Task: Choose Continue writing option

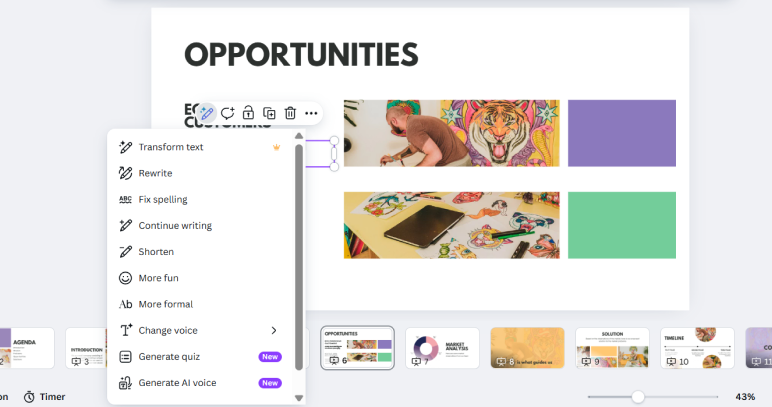Action: (x=199, y=225)
